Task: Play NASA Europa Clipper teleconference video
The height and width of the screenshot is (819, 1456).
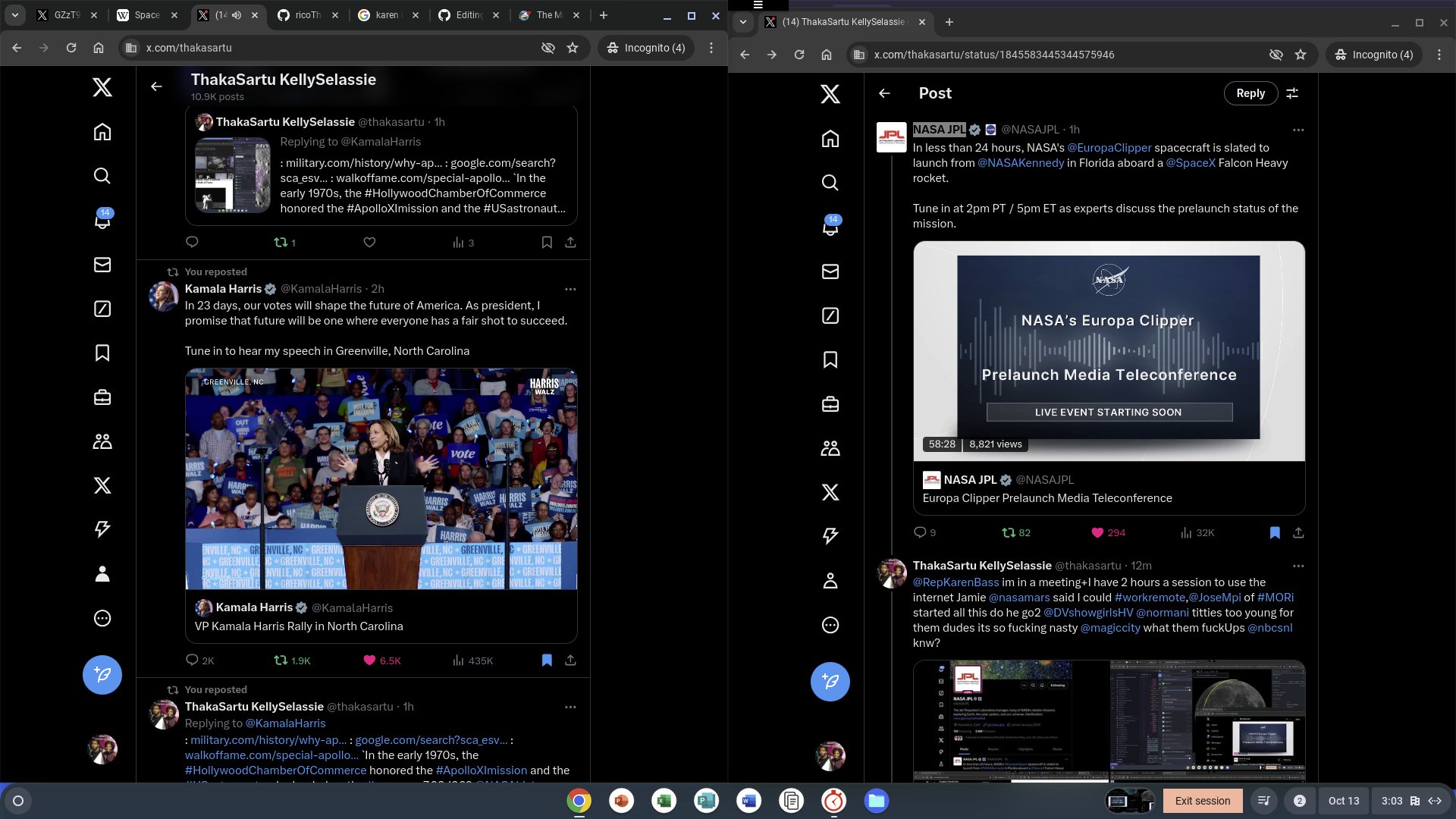Action: (1109, 351)
